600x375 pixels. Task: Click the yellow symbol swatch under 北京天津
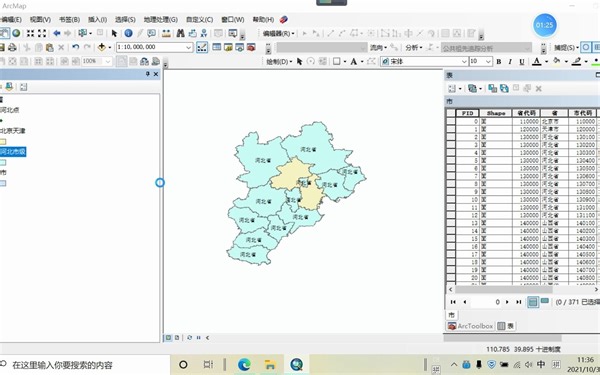coord(3,142)
